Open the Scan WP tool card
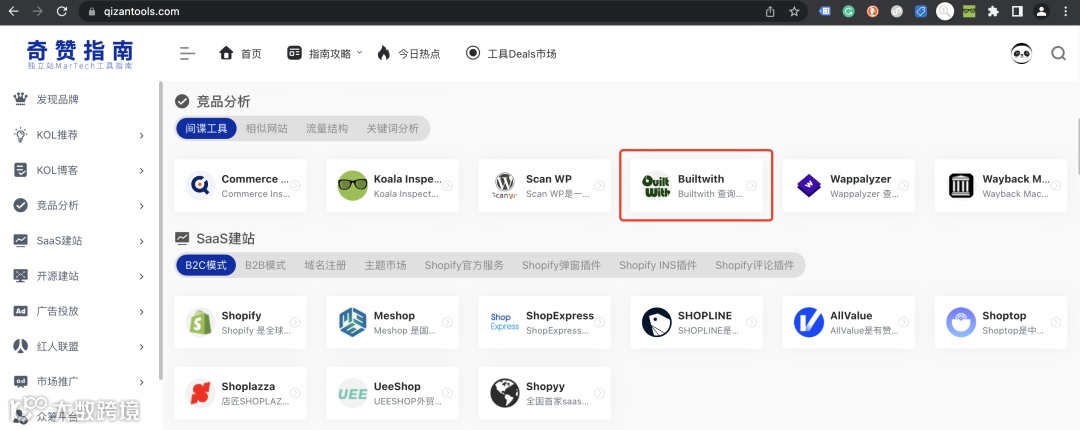This screenshot has height=430, width=1080. pyautogui.click(x=545, y=185)
